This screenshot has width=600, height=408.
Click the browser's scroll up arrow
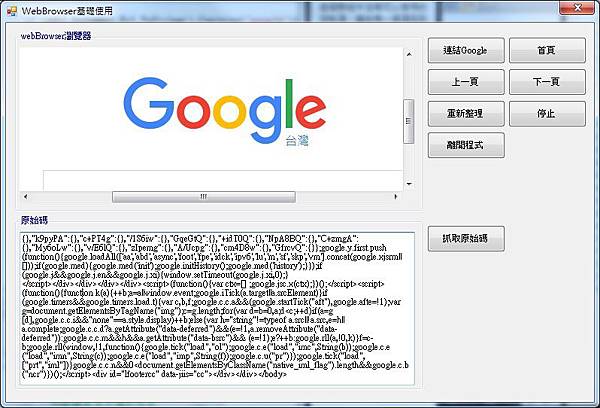[409, 54]
